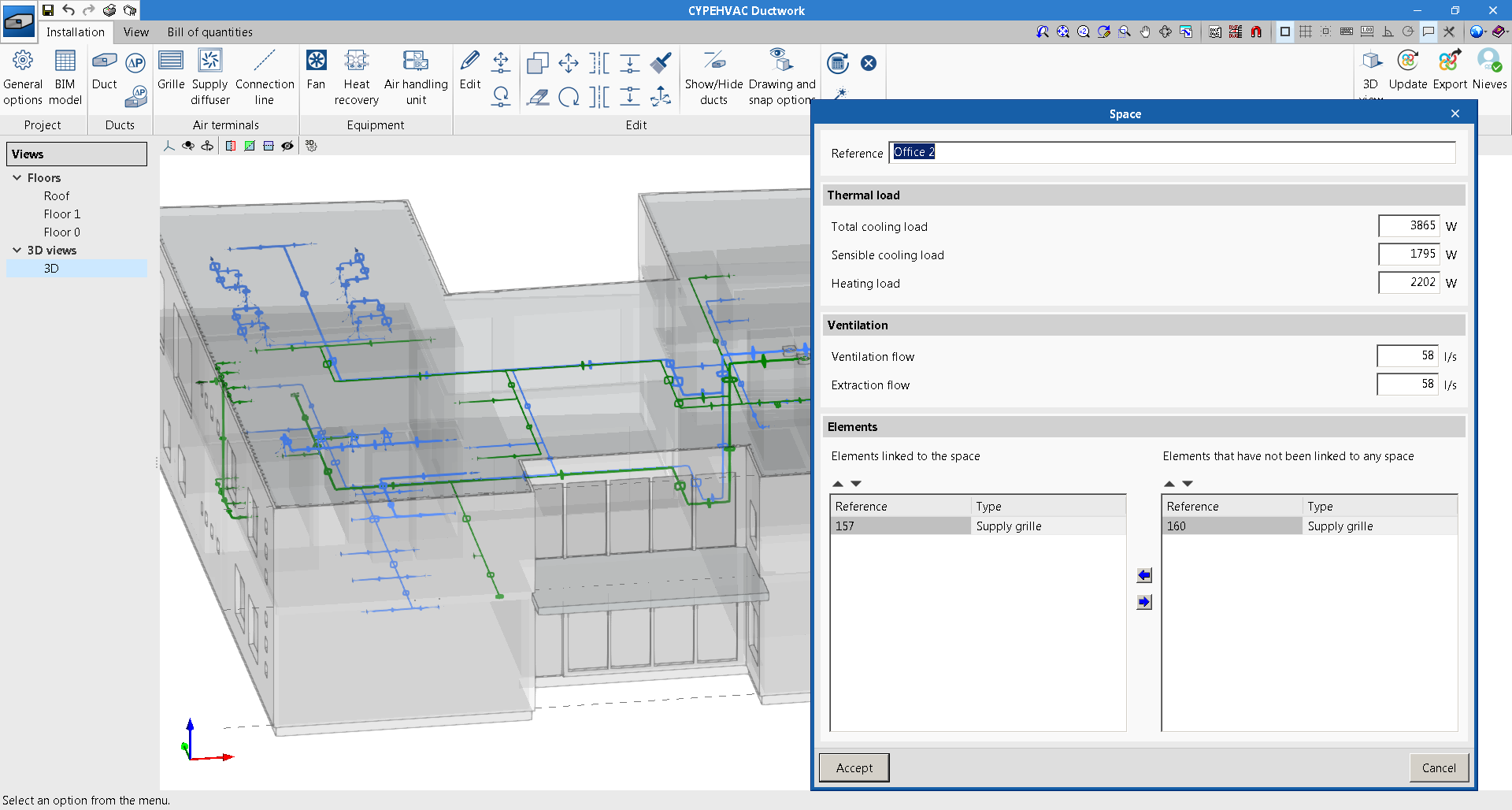Click the hand pan tool
Image resolution: width=1512 pixels, height=810 pixels.
click(1145, 32)
